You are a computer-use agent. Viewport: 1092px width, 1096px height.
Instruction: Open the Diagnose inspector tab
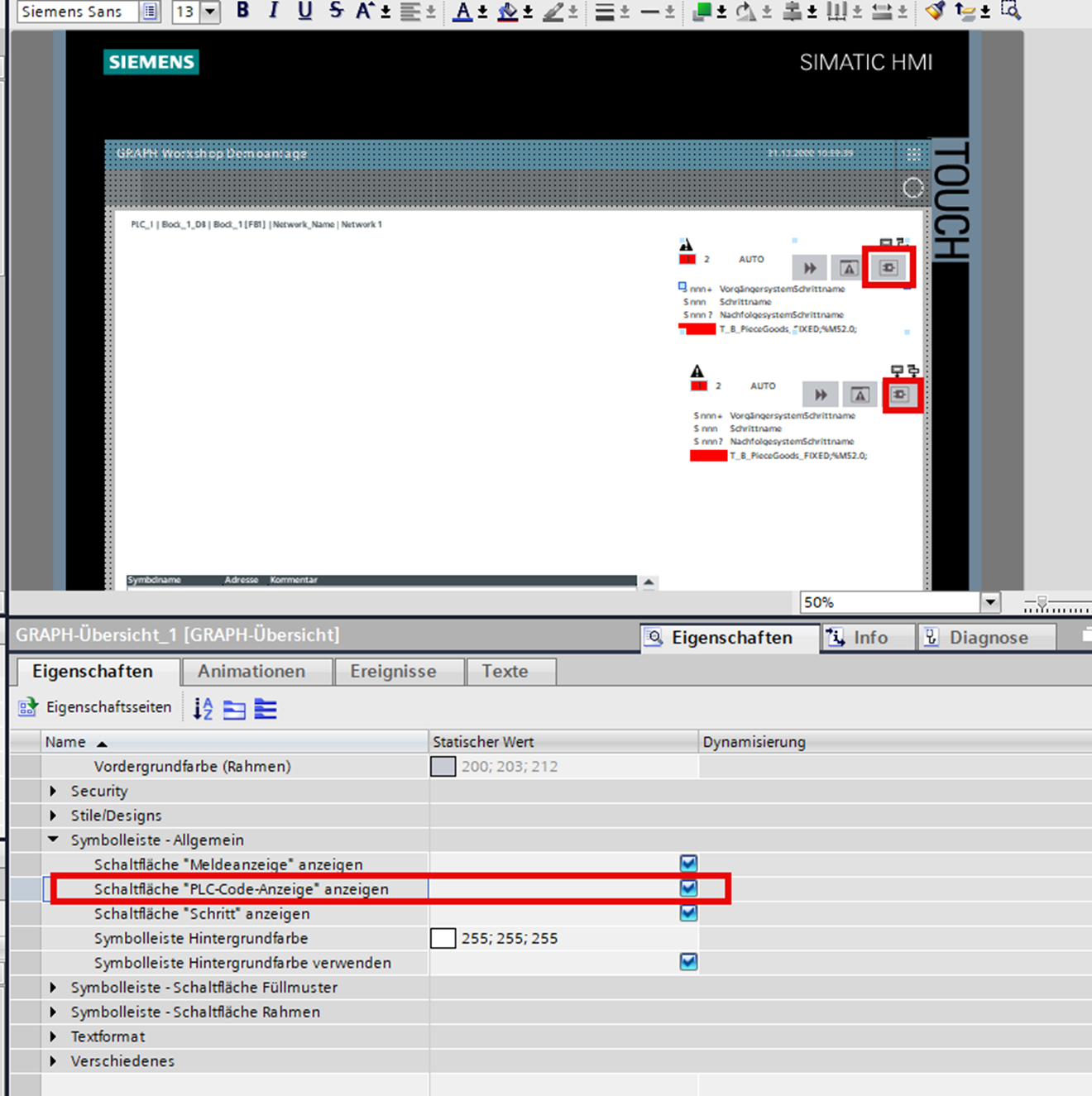coord(987,638)
